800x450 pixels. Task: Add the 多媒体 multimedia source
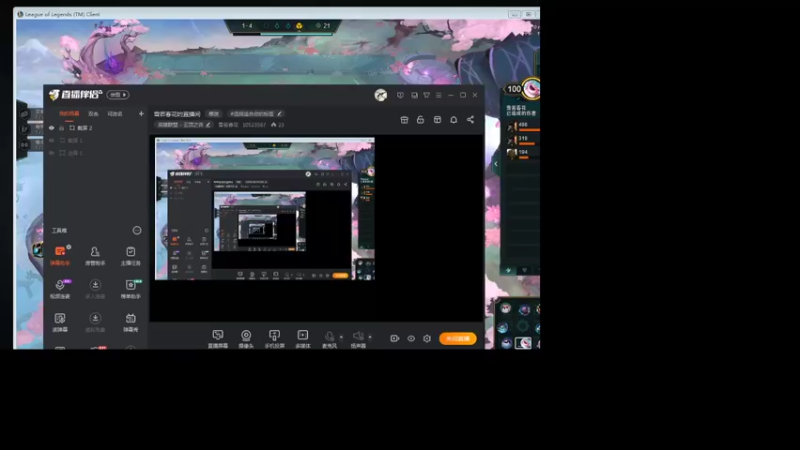coord(303,339)
